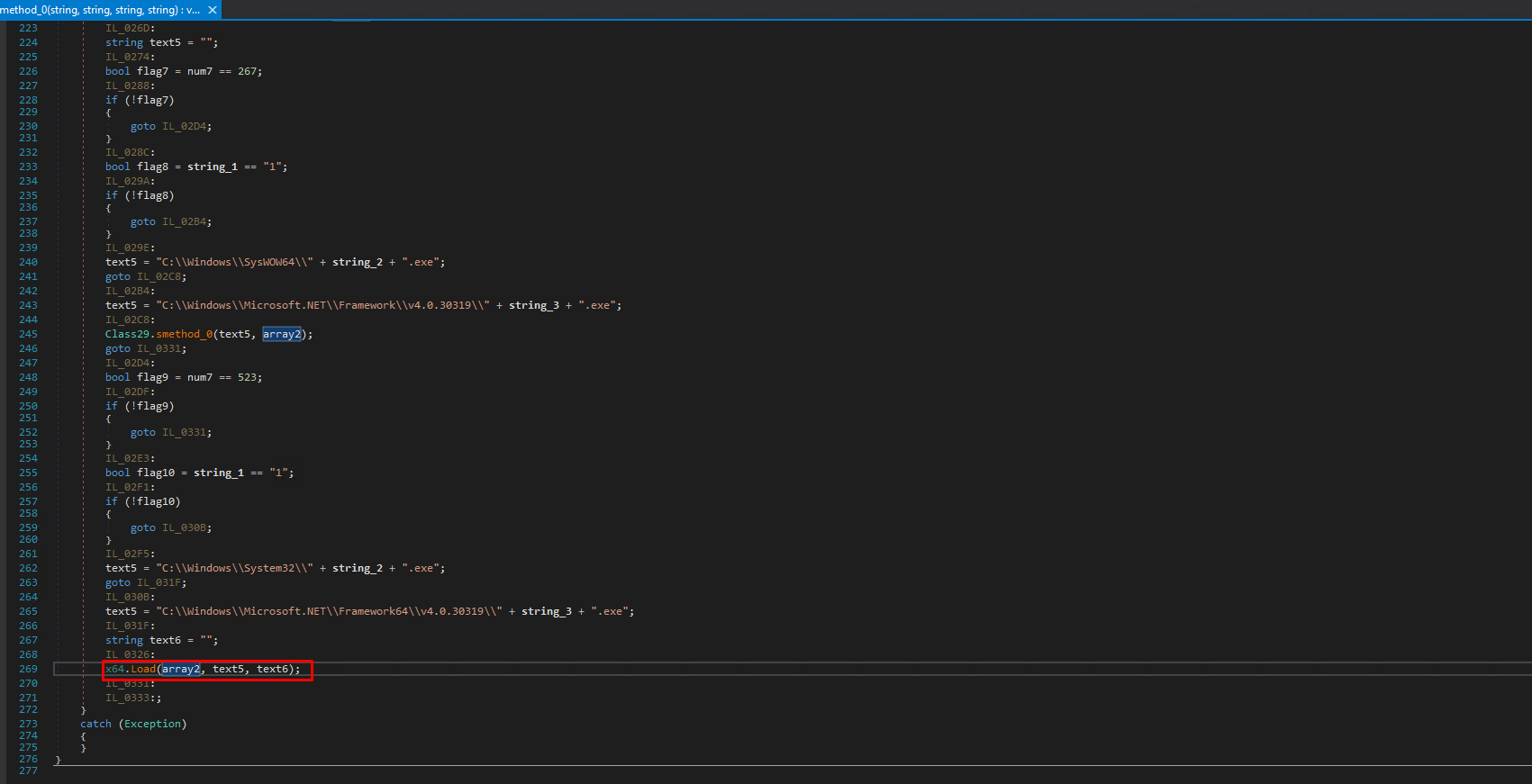1532x784 pixels.
Task: Click the System32 path string on line 262
Action: (x=234, y=568)
